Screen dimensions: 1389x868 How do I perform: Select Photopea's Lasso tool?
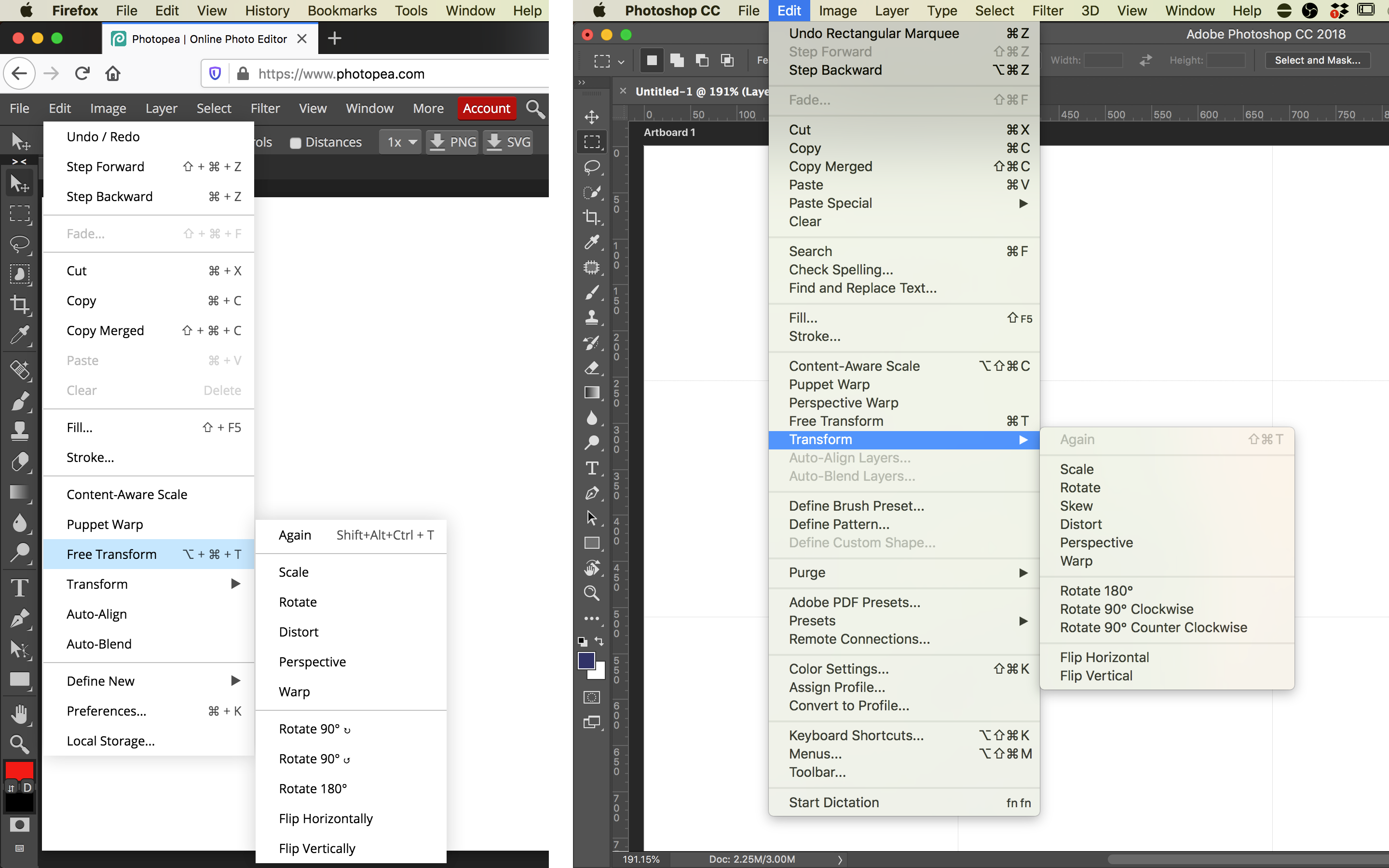19,244
